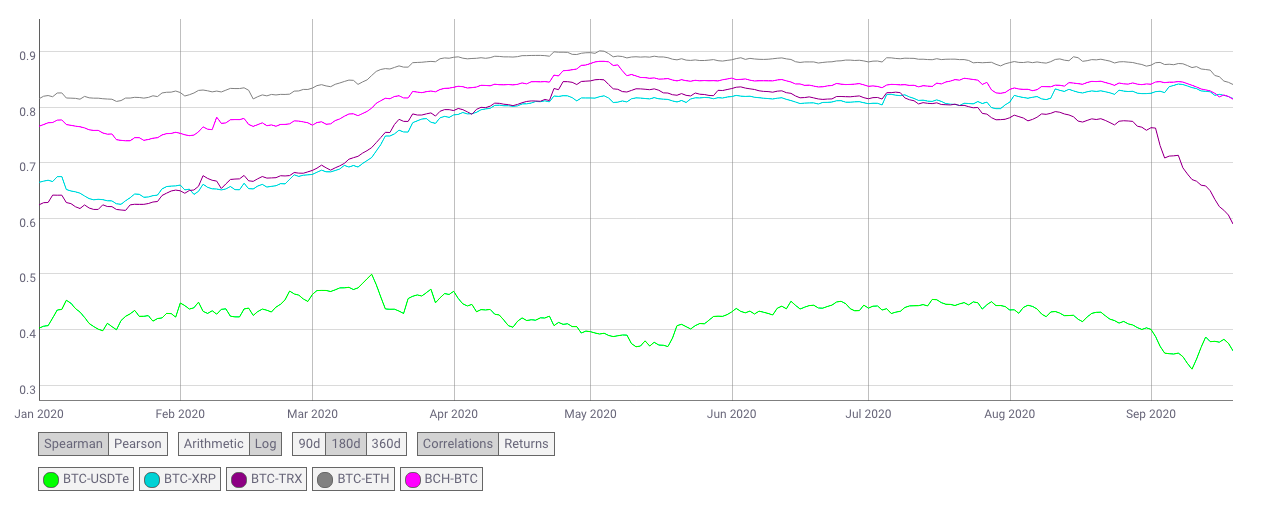Click the 0.5 y-axis label

tap(28, 278)
